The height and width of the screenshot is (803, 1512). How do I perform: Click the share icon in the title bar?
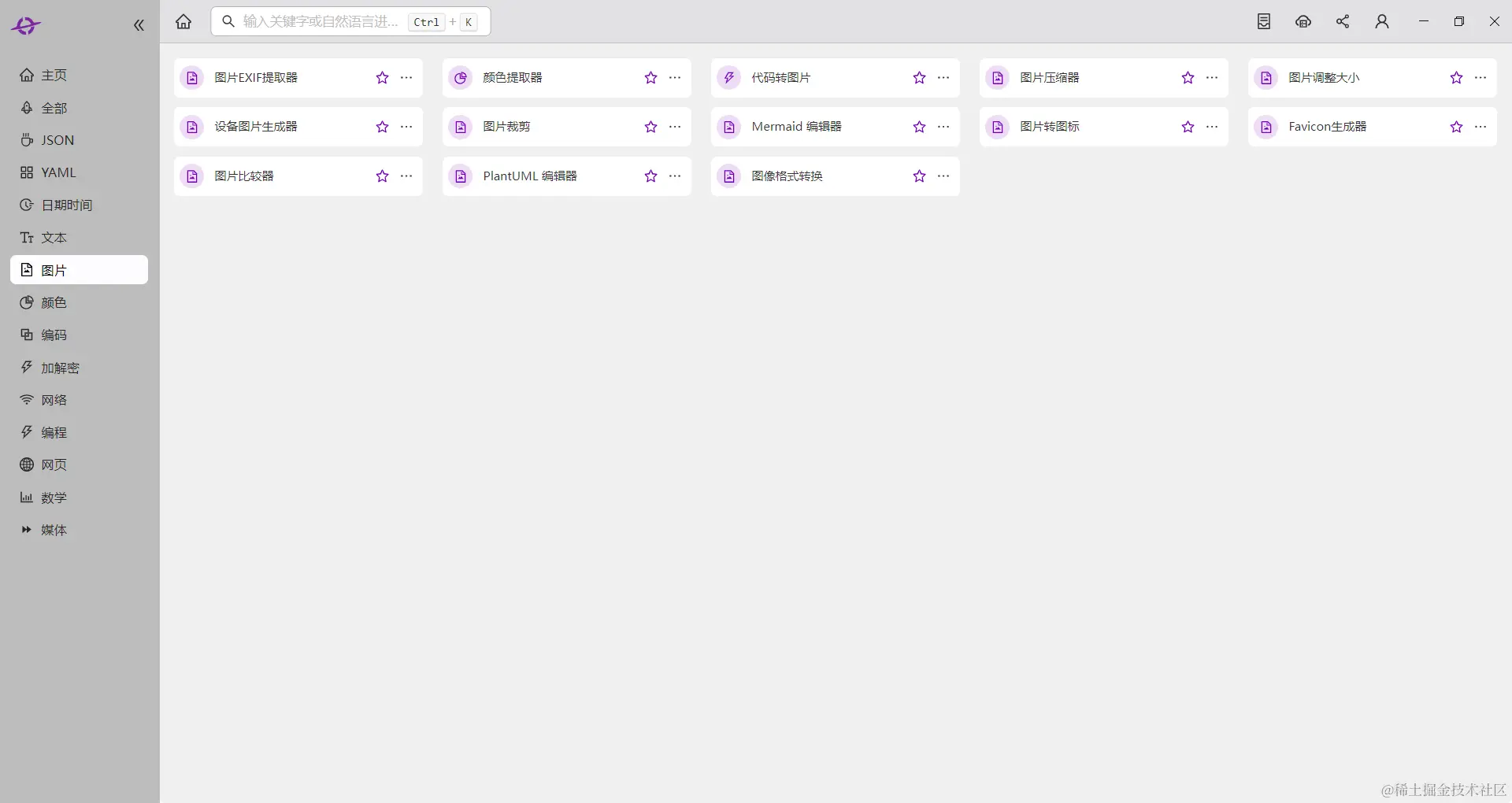coord(1343,21)
